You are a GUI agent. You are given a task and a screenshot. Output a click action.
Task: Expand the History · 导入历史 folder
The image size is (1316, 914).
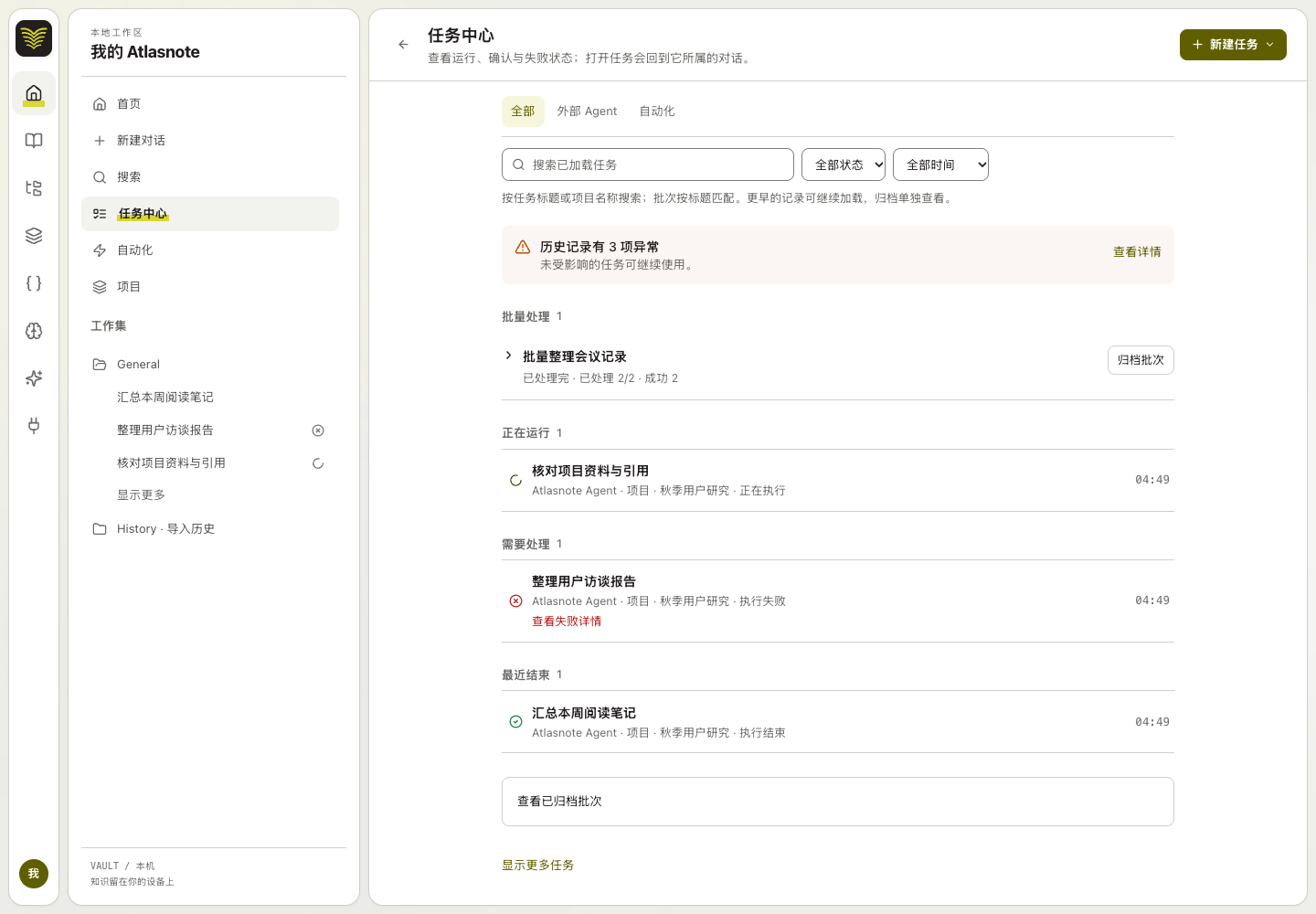click(210, 528)
